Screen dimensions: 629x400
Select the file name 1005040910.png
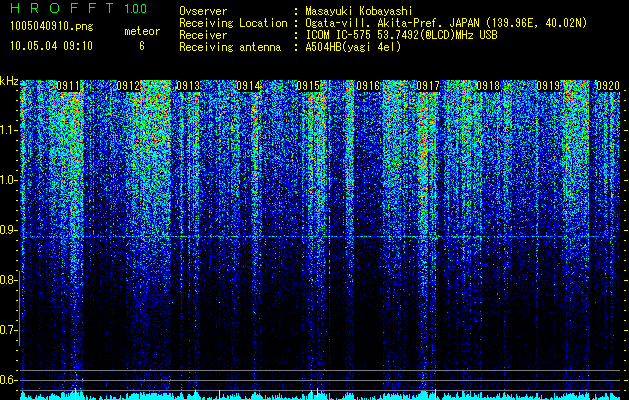click(x=52, y=27)
